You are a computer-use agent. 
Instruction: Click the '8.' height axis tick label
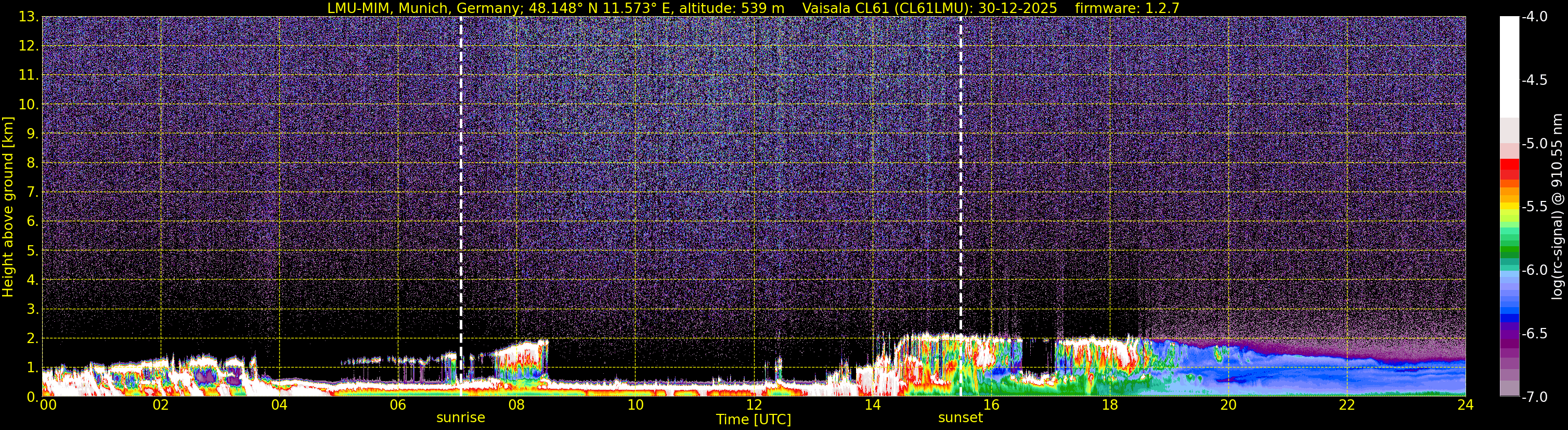tap(32, 162)
